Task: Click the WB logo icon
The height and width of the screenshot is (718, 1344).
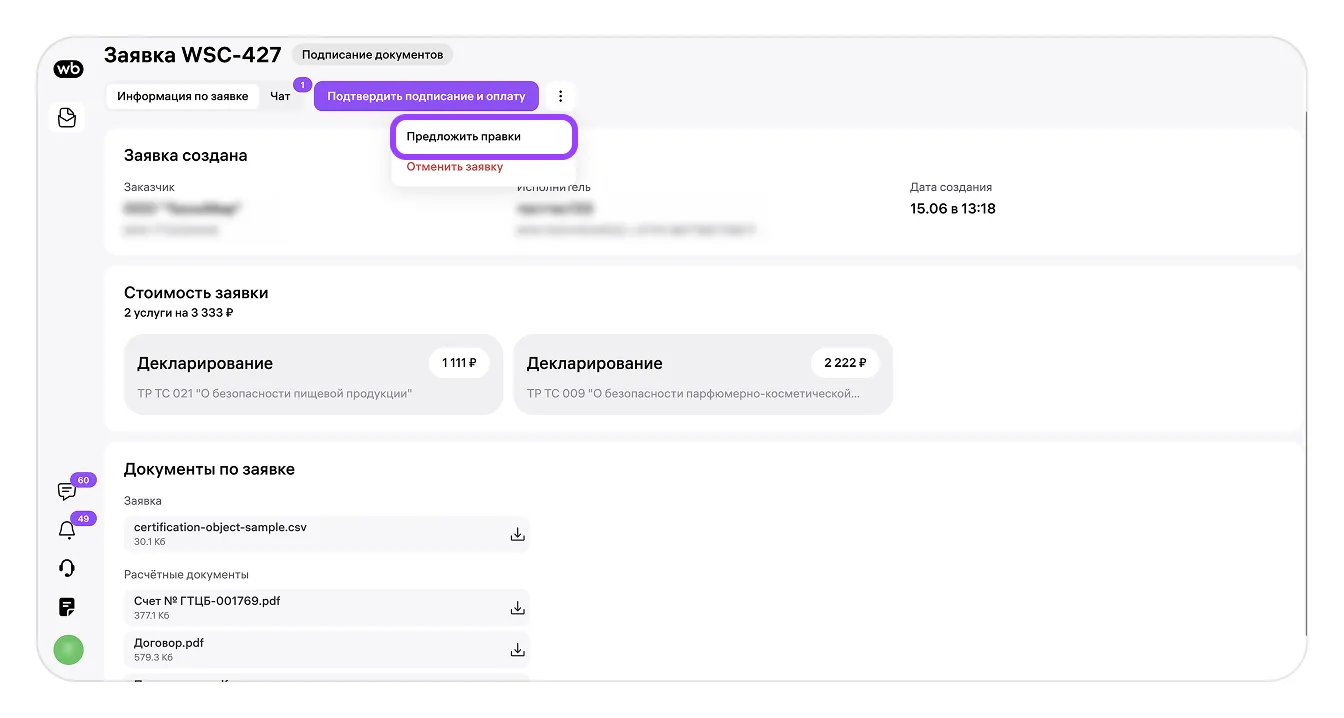Action: (68, 69)
